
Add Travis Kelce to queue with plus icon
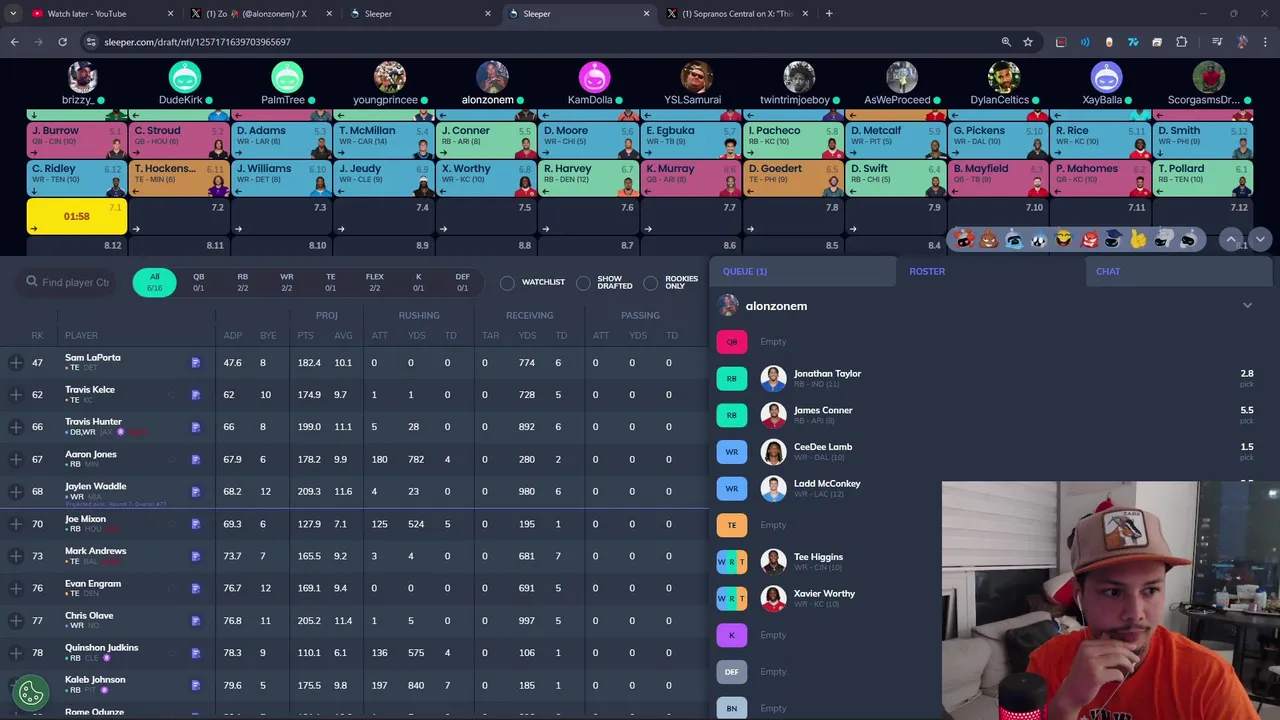coord(15,395)
